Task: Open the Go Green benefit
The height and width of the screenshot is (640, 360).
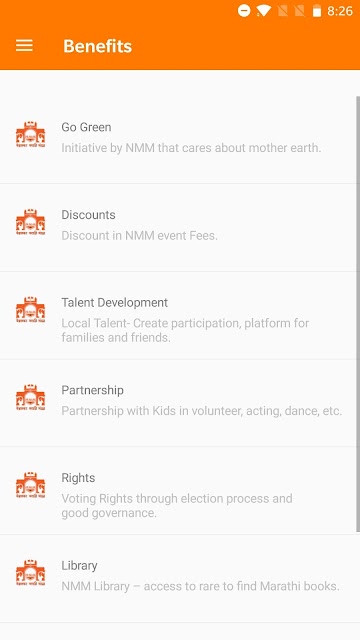Action: pyautogui.click(x=178, y=140)
